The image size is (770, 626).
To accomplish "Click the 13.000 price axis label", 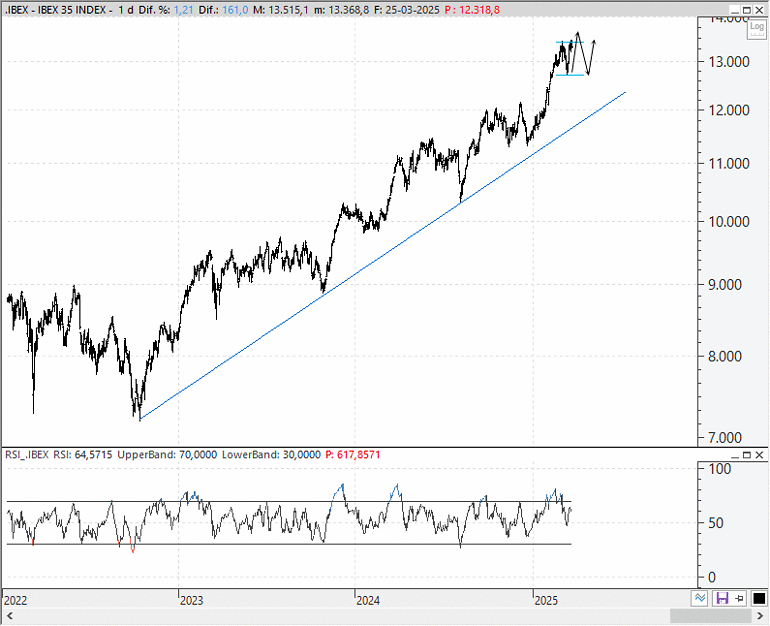I will click(729, 62).
